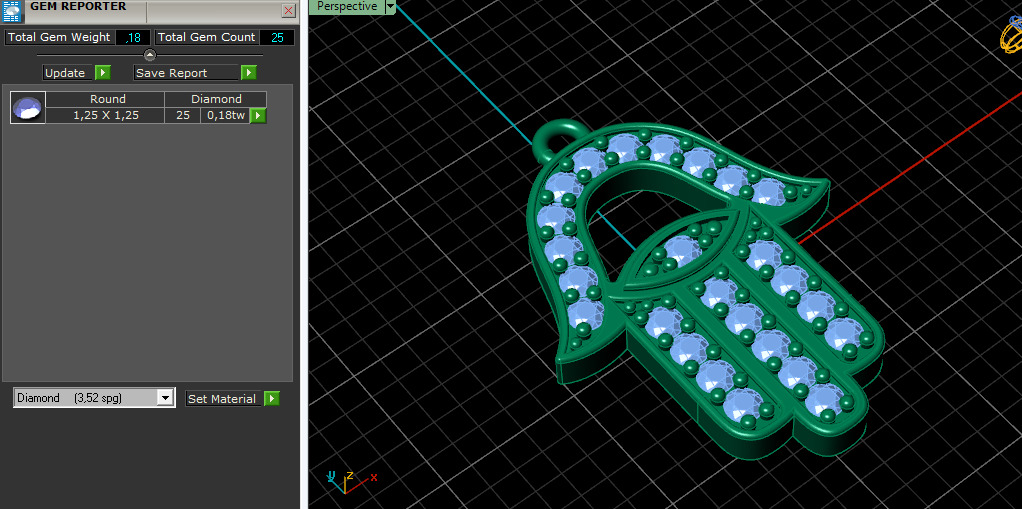Click green arrow next to 0,18tw
The image size is (1022, 509).
[x=258, y=116]
